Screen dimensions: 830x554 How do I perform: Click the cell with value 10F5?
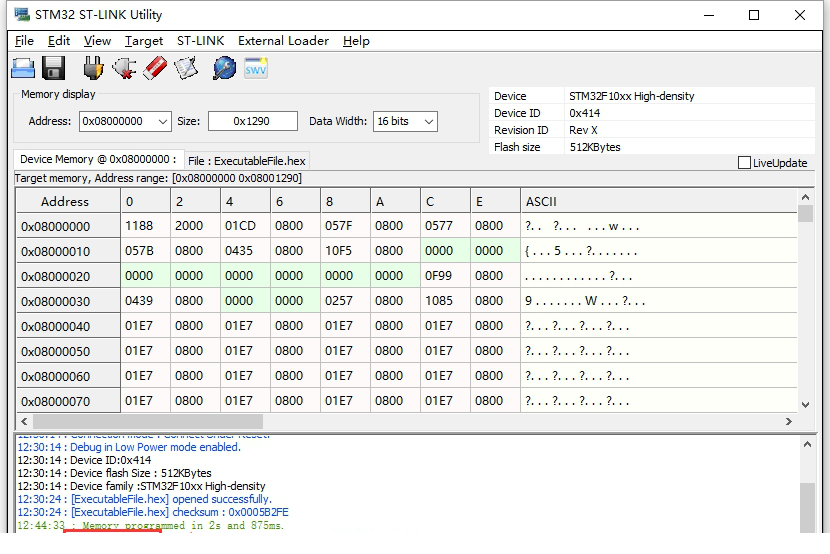[346, 251]
